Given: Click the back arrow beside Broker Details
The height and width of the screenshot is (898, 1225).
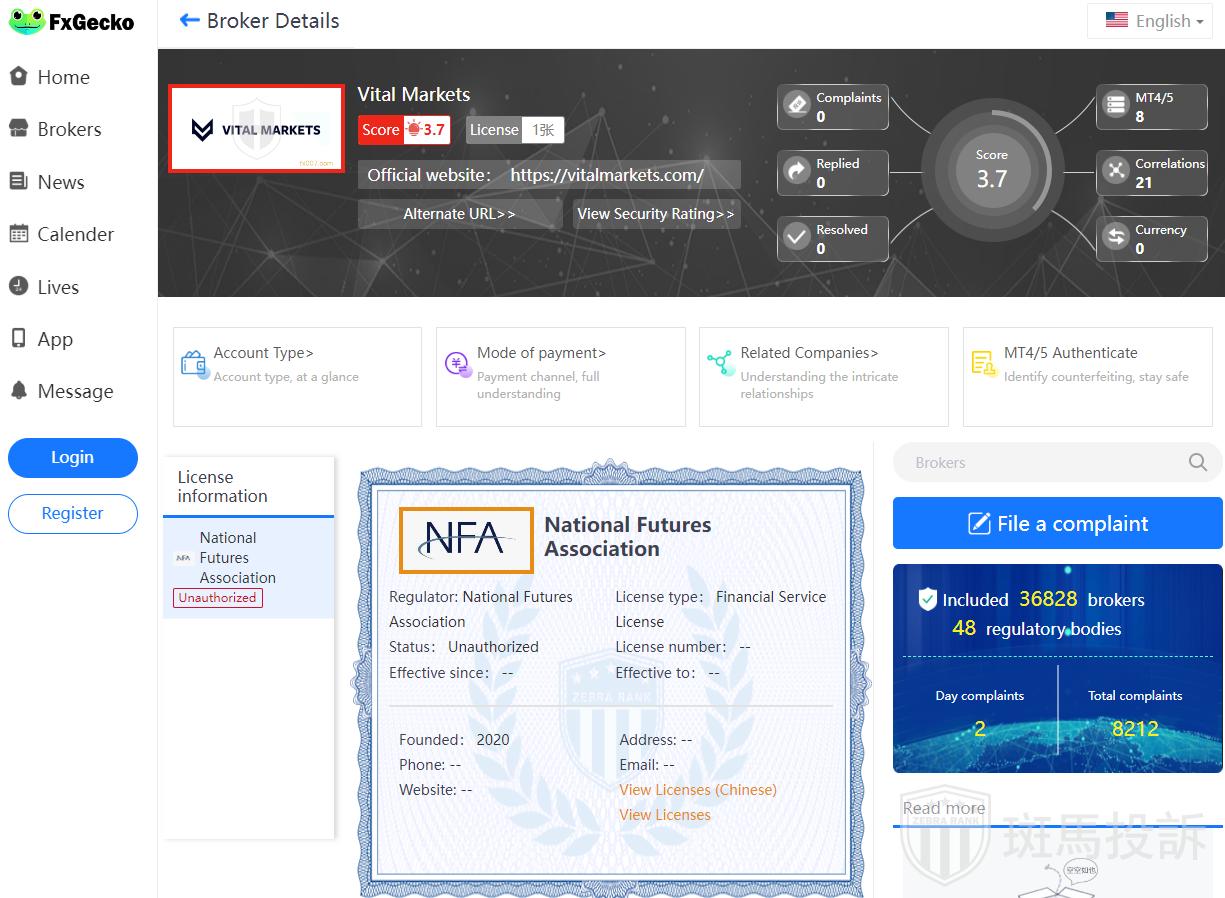Looking at the screenshot, I should coord(189,21).
